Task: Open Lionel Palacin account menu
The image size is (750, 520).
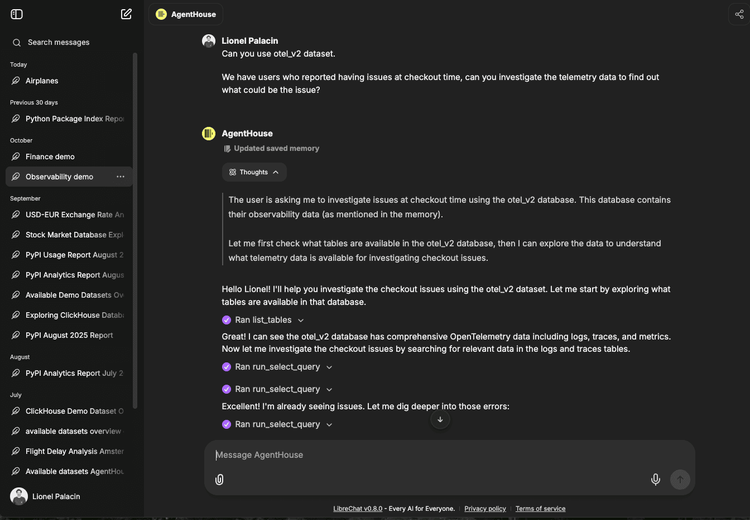Action: [55, 497]
